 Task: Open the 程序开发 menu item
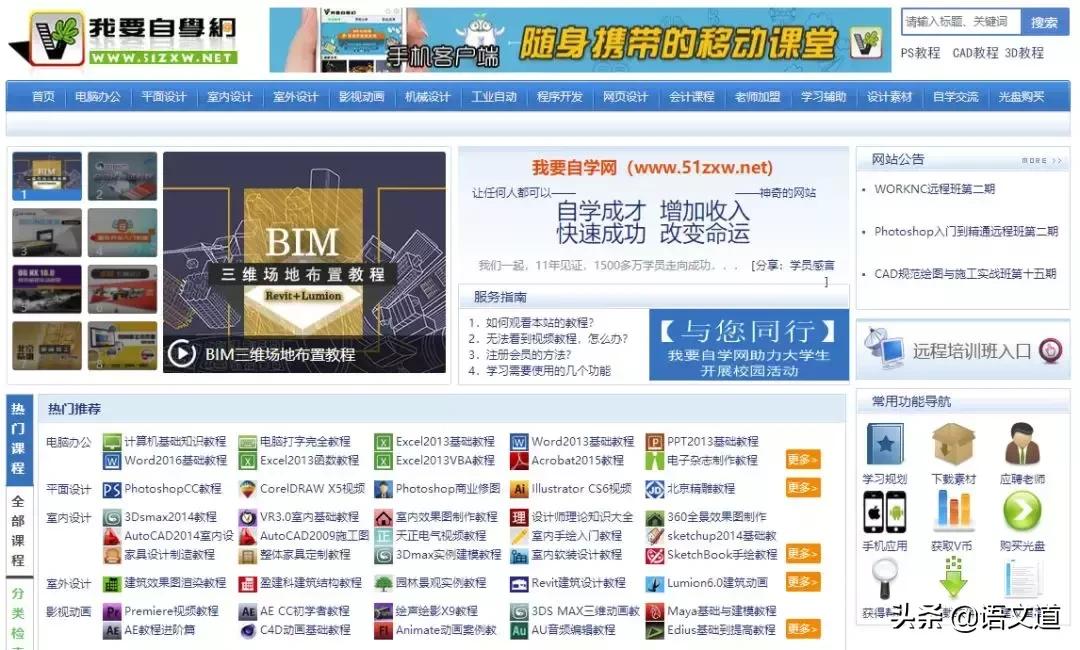(560, 98)
